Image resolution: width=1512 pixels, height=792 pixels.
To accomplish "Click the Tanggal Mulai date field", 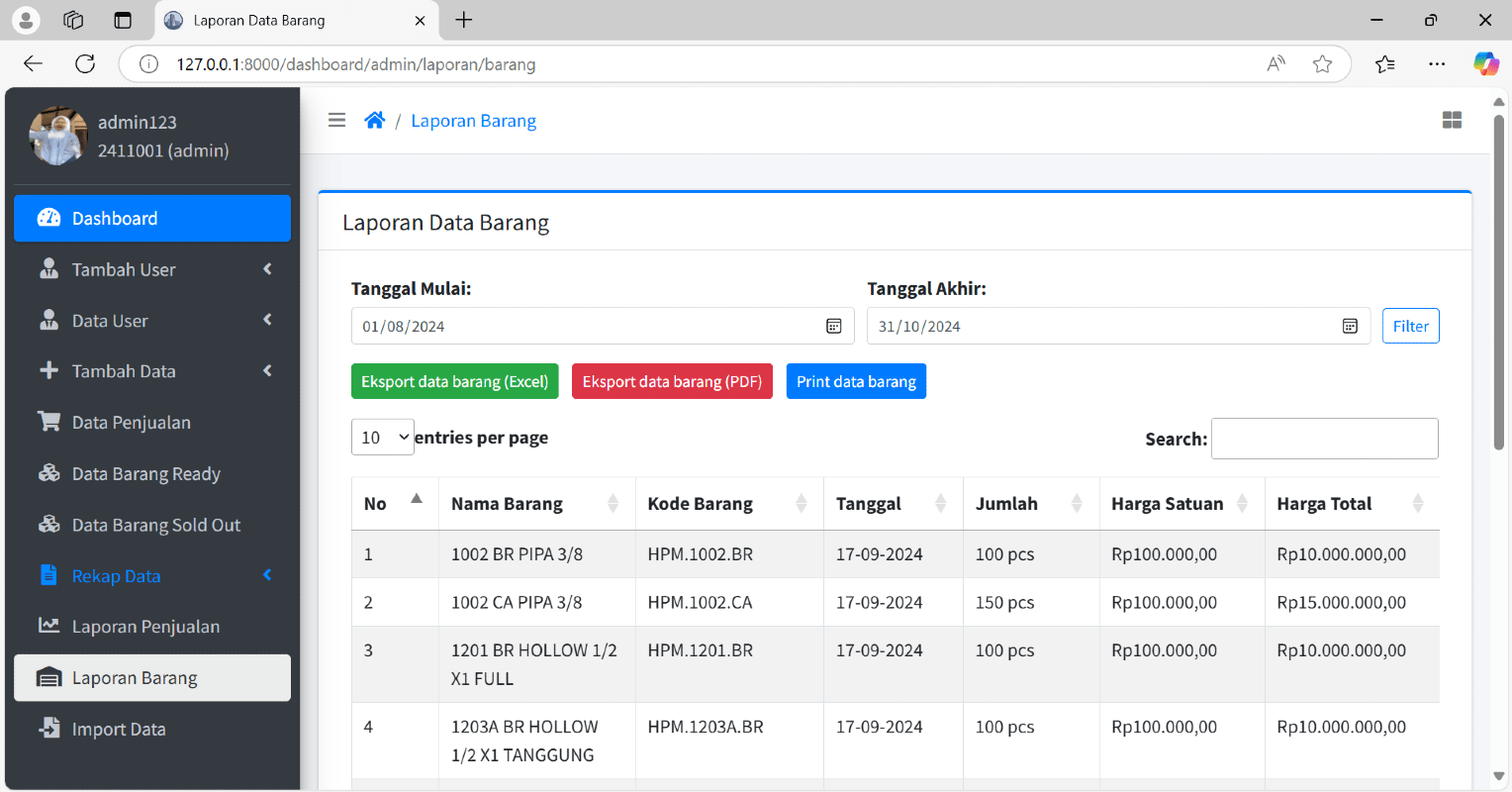I will [603, 326].
